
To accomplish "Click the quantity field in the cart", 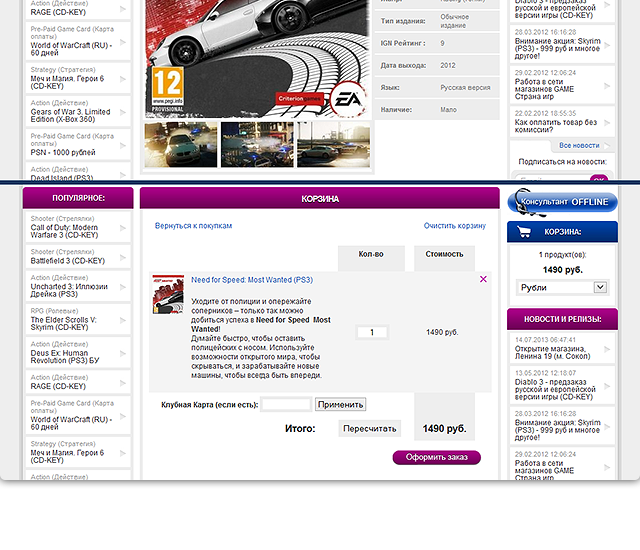I will 371,332.
